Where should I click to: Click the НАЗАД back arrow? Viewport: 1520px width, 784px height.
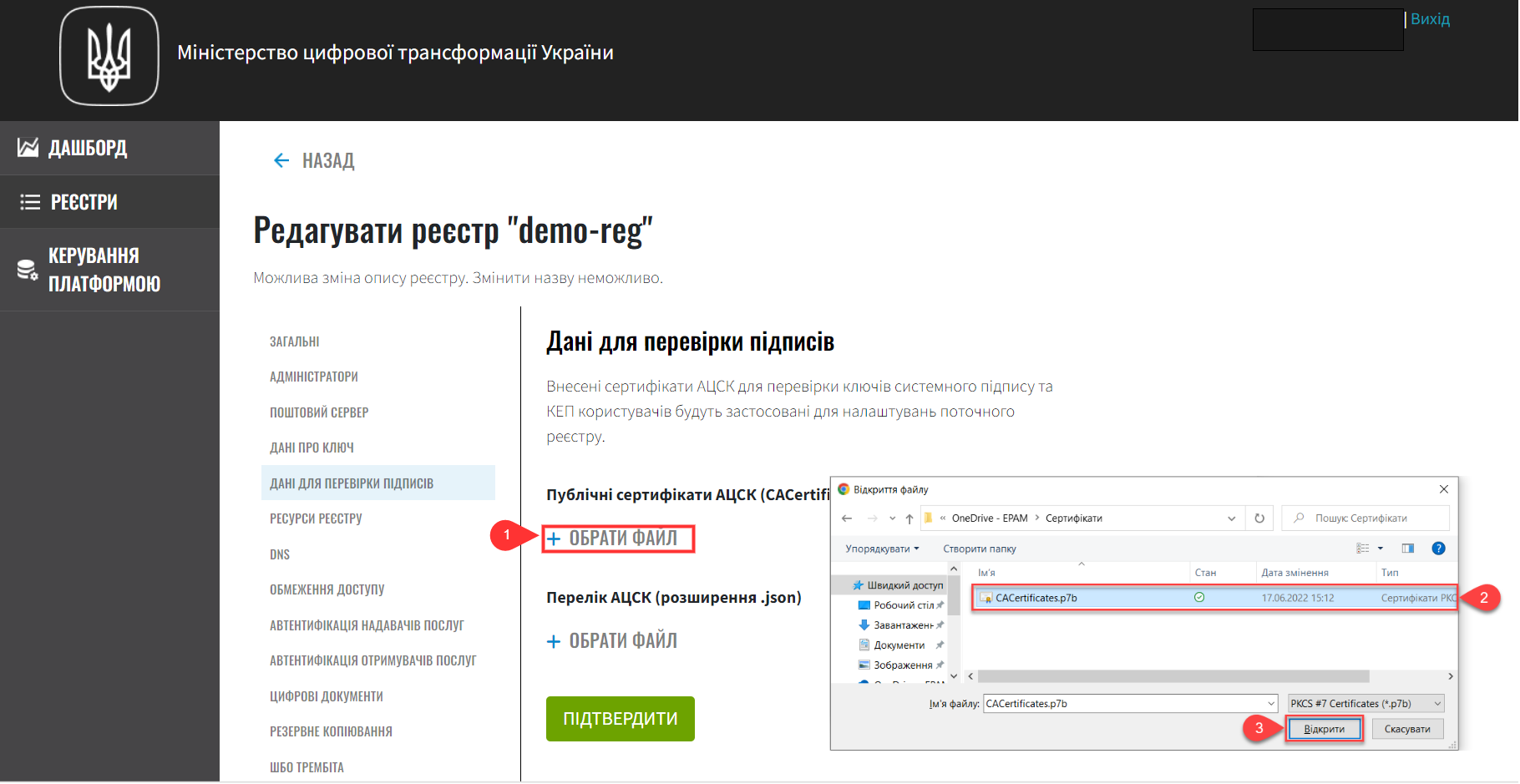[x=281, y=160]
